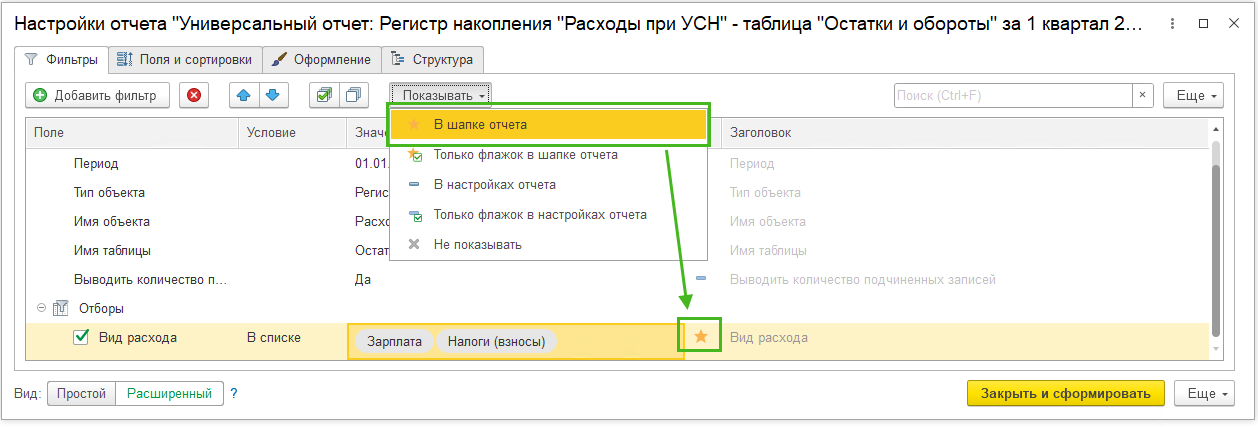Uncheck all filters with the empty boxes icon
This screenshot has width=1258, height=427.
(354, 95)
